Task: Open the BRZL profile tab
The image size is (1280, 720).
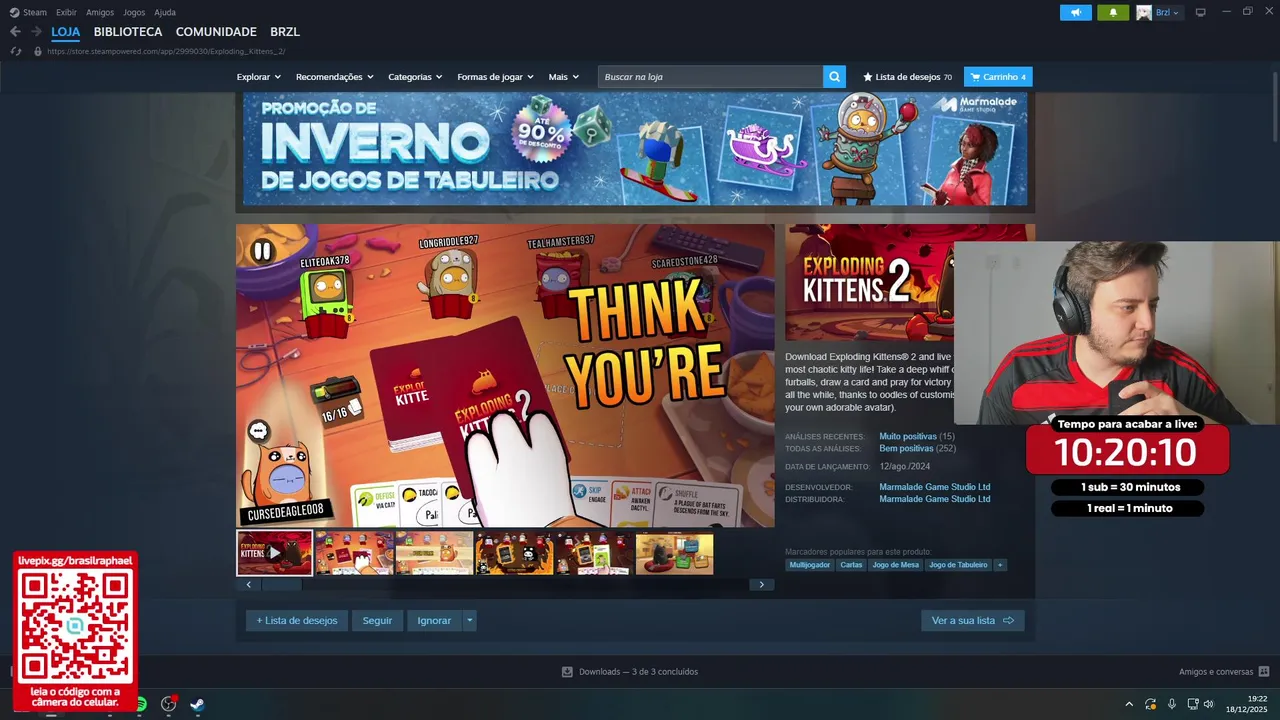Action: coord(285,32)
